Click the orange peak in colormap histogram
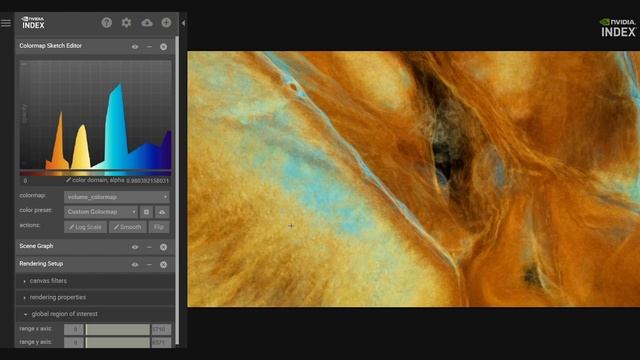 pos(60,147)
